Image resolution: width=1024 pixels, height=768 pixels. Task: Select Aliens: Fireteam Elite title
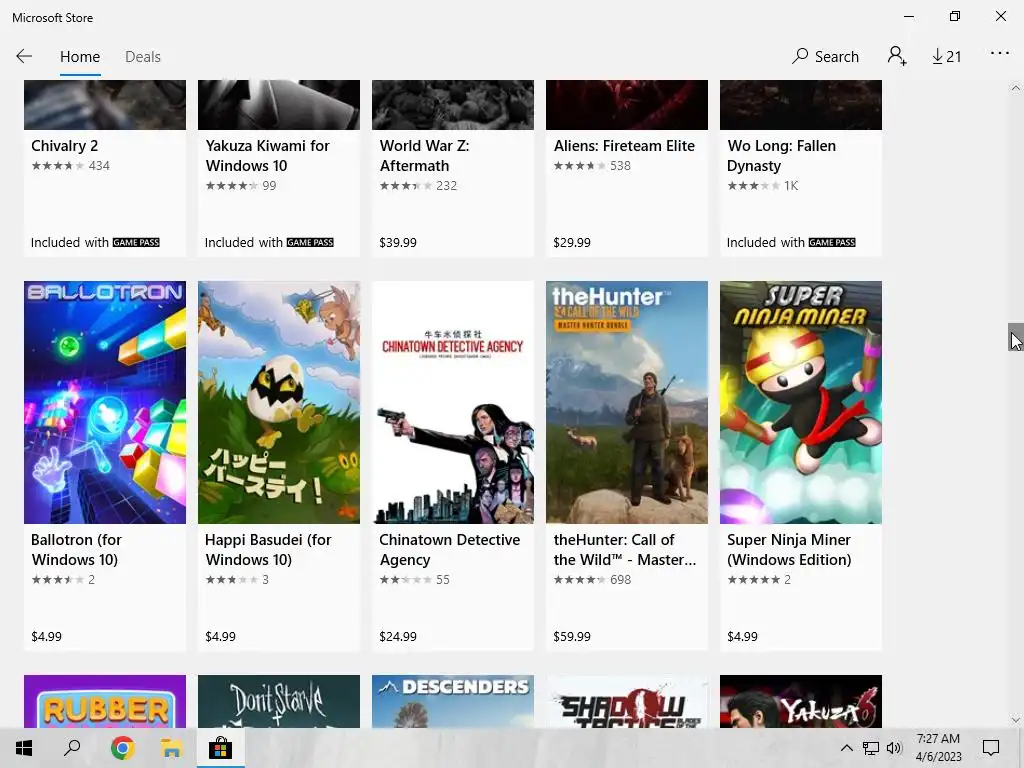(624, 146)
